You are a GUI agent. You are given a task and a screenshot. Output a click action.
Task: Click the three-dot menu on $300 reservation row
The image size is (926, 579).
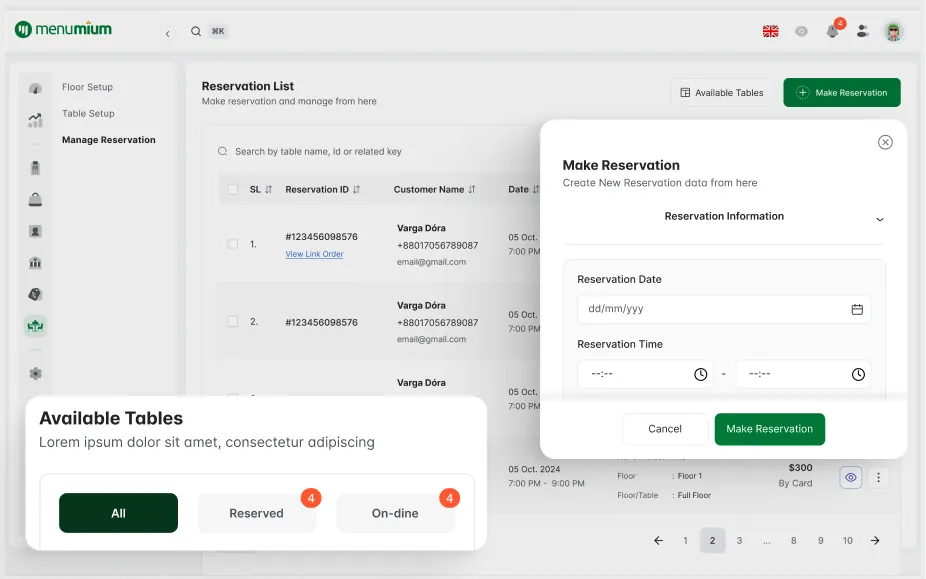point(879,478)
